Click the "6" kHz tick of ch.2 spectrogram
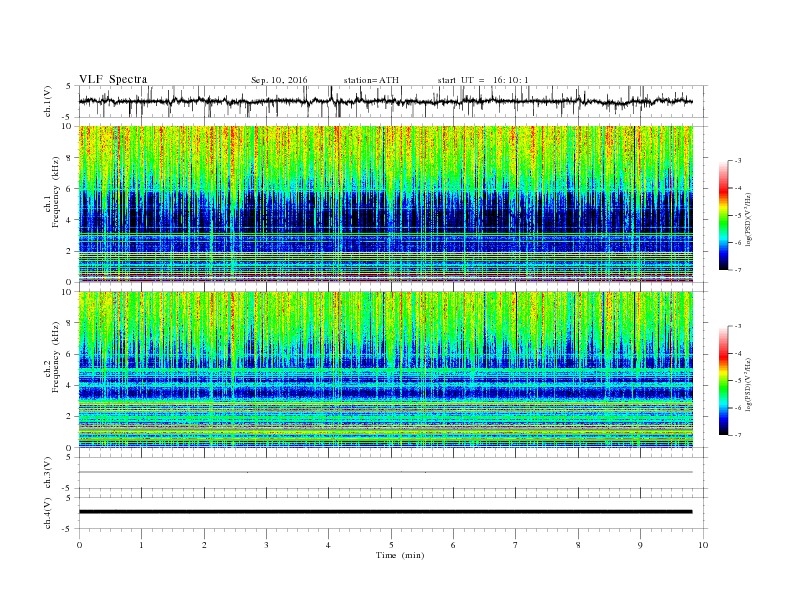Image resolution: width=792 pixels, height=612 pixels. (x=69, y=354)
